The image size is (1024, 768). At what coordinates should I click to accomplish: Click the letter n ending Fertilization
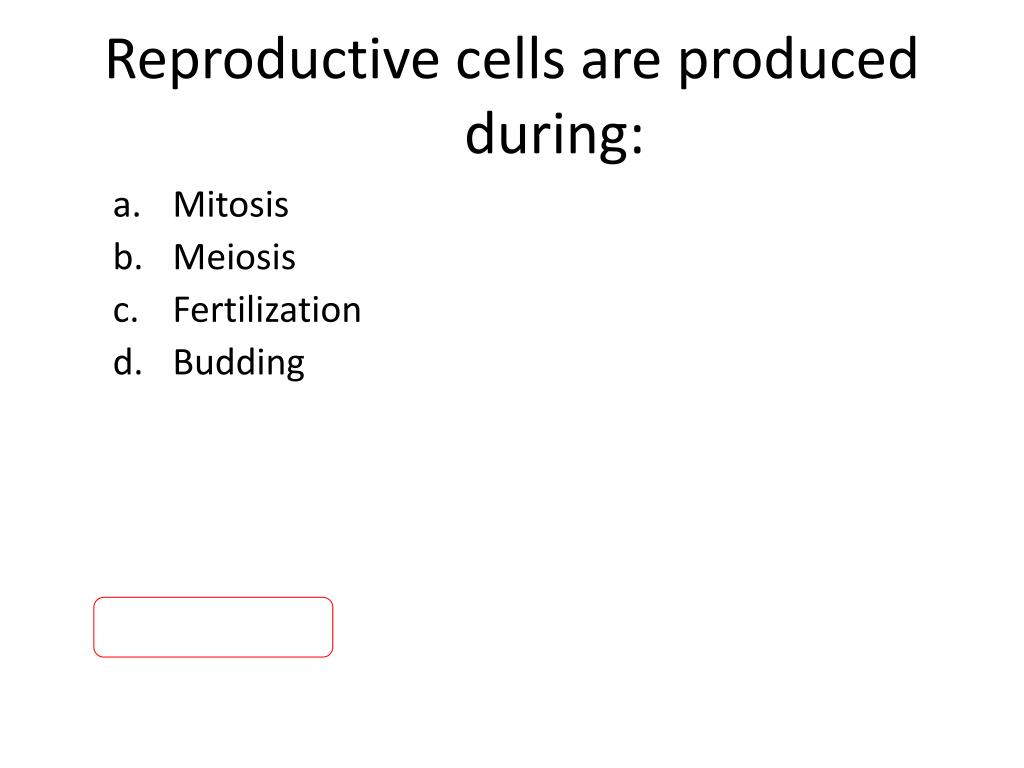point(352,313)
